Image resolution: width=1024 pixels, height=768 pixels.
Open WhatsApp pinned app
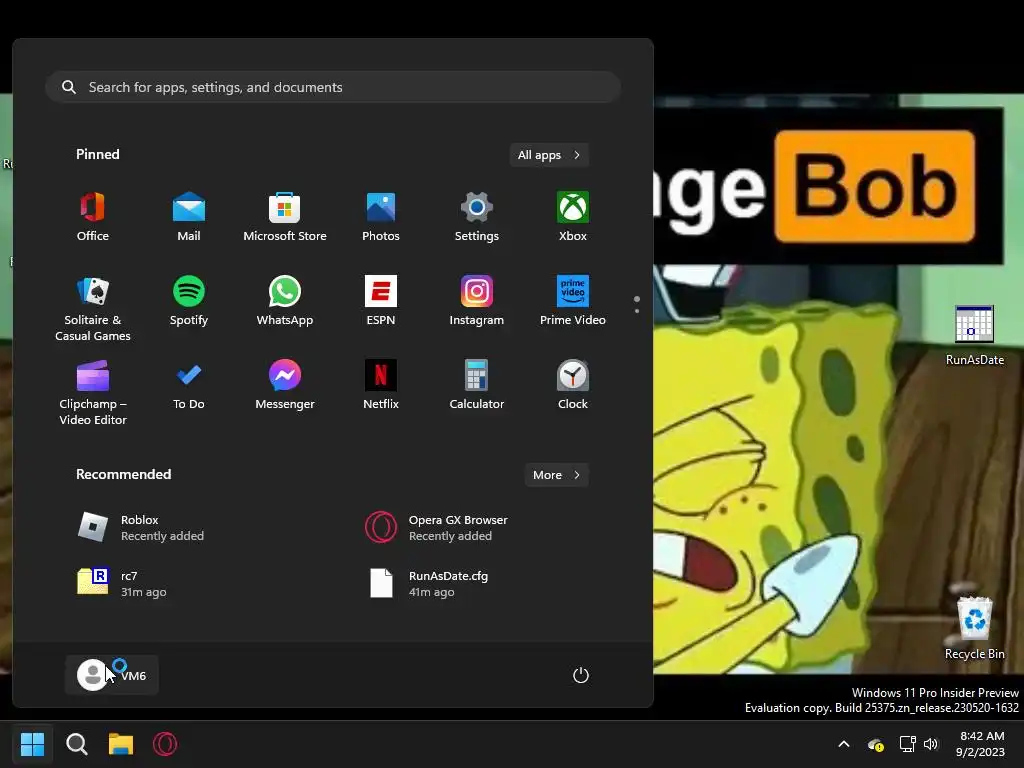(x=285, y=301)
